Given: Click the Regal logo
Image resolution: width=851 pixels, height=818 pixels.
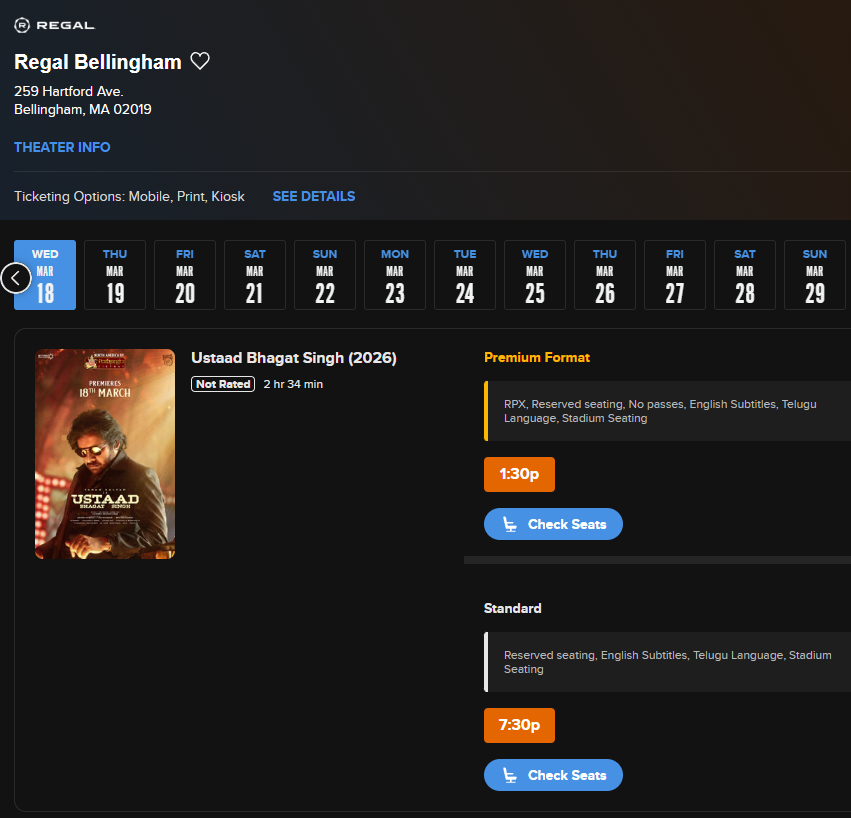Looking at the screenshot, I should (54, 25).
